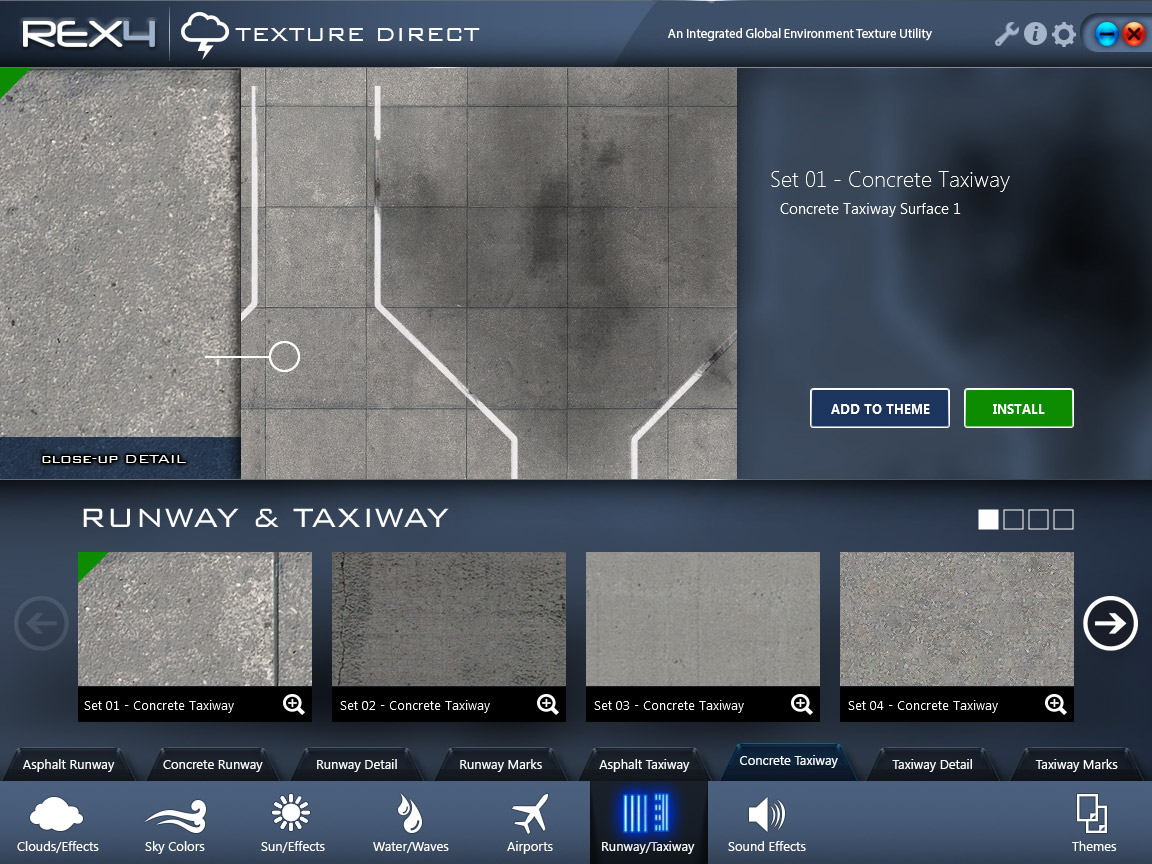The image size is (1152, 864).
Task: Zoom into Set 02 Concrete Taxiway preview
Action: [548, 704]
